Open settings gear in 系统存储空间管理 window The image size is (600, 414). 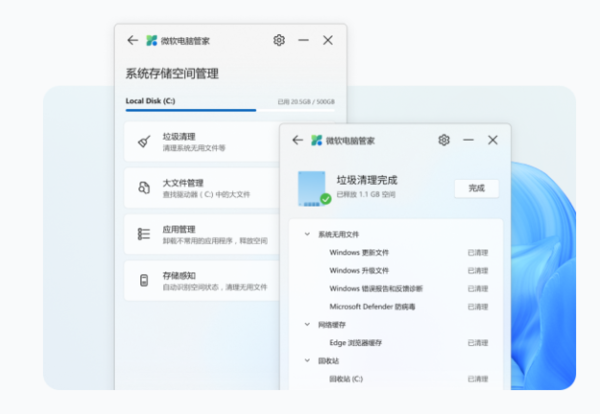pyautogui.click(x=279, y=40)
